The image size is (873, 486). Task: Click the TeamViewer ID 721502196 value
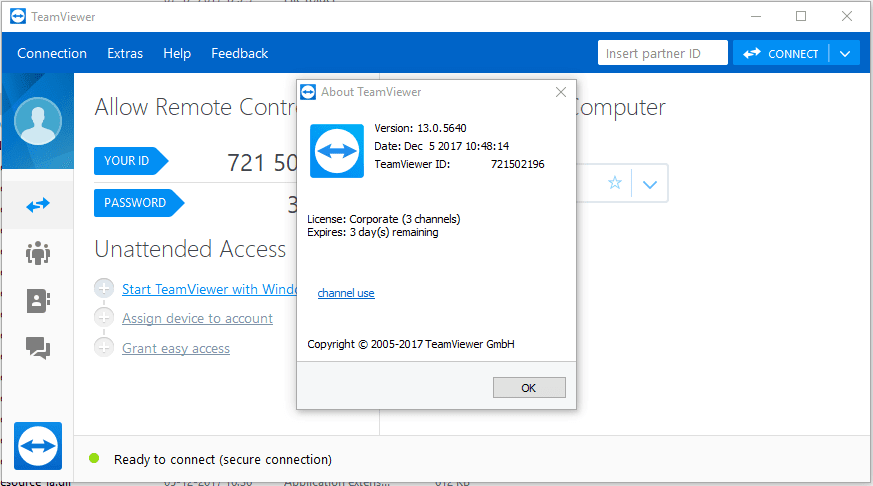click(518, 165)
